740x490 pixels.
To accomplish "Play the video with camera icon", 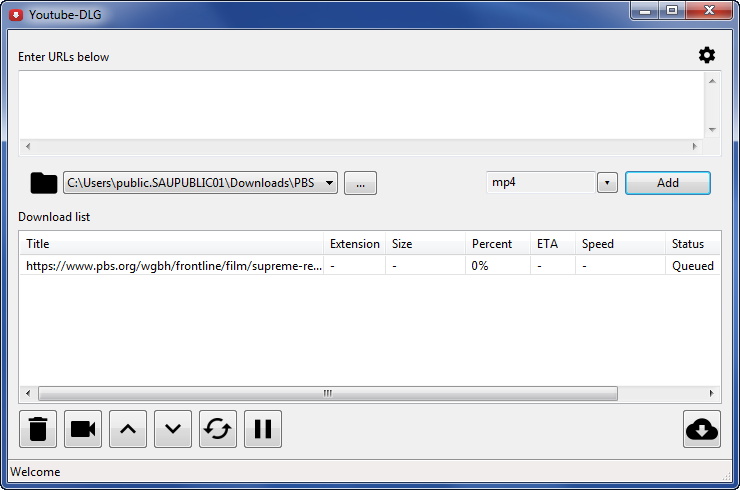I will pos(83,429).
